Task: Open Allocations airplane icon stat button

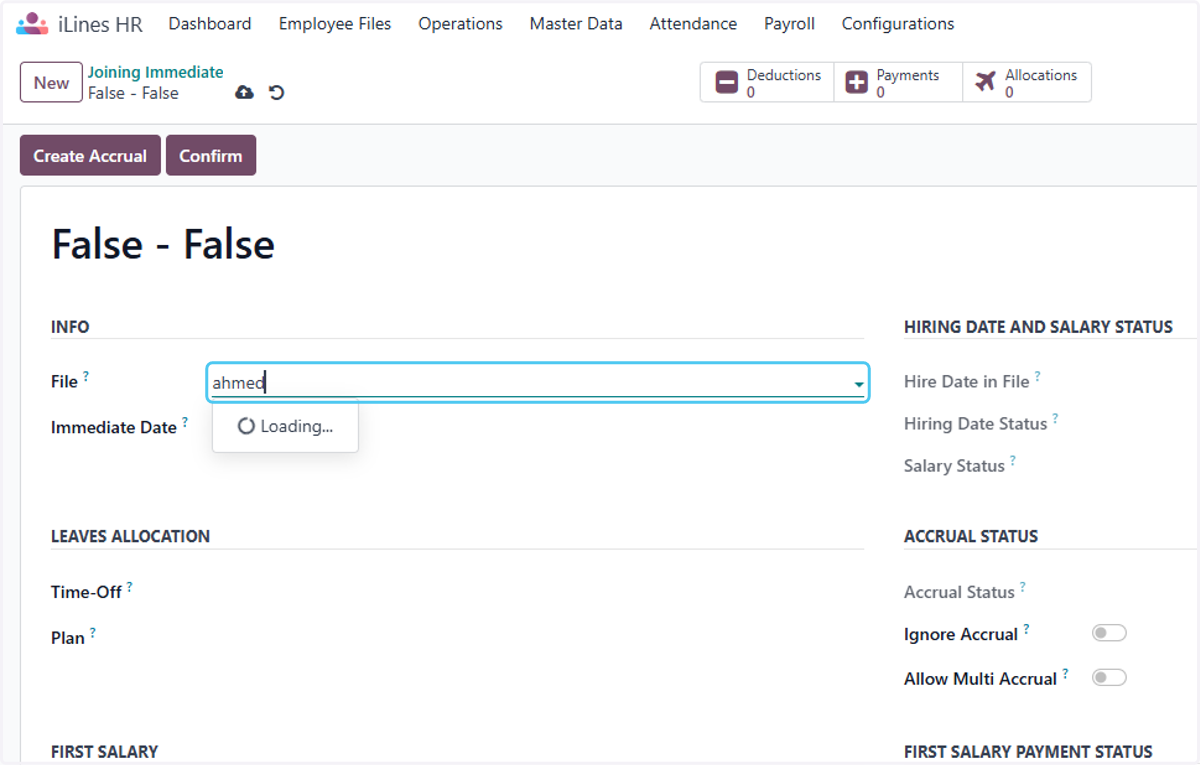Action: pyautogui.click(x=985, y=83)
